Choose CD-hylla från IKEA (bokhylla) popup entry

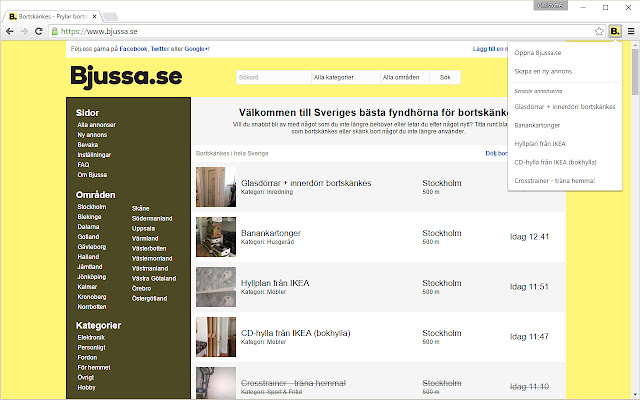click(555, 162)
